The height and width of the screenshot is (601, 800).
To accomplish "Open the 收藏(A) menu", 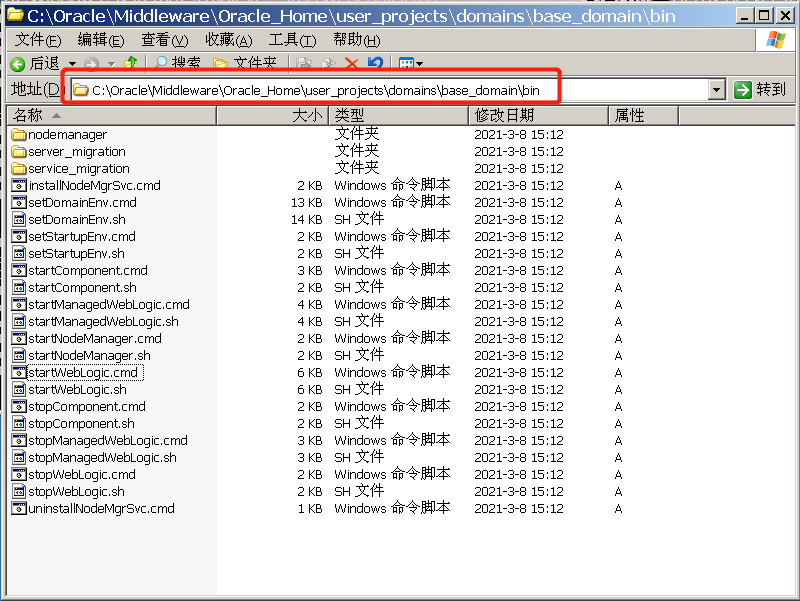I will point(229,39).
